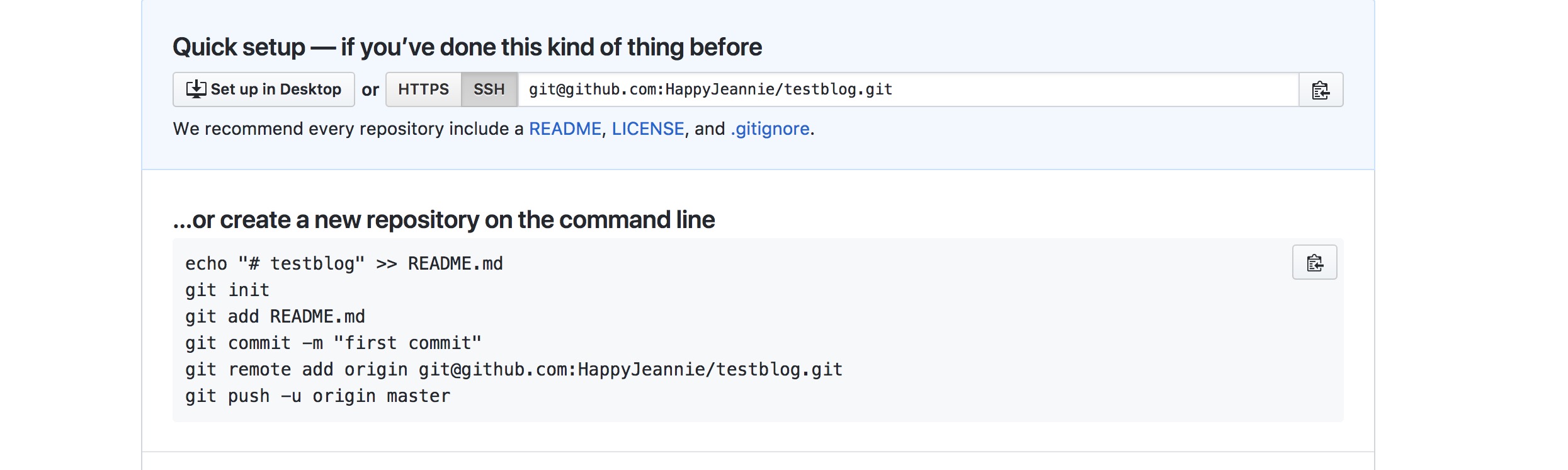Select the SSH protocol option
Screen dimensions: 1568x470
(489, 89)
